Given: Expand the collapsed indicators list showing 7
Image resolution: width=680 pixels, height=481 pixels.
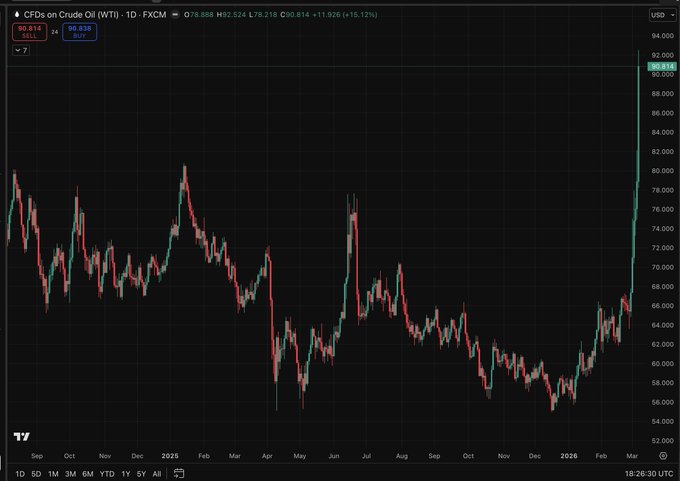Looking at the screenshot, I should [21, 50].
